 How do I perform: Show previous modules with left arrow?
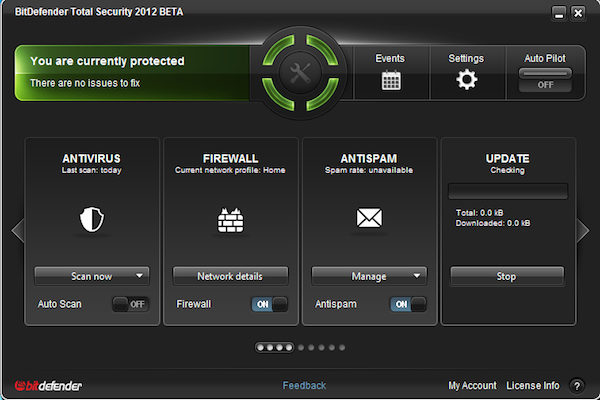coord(18,230)
